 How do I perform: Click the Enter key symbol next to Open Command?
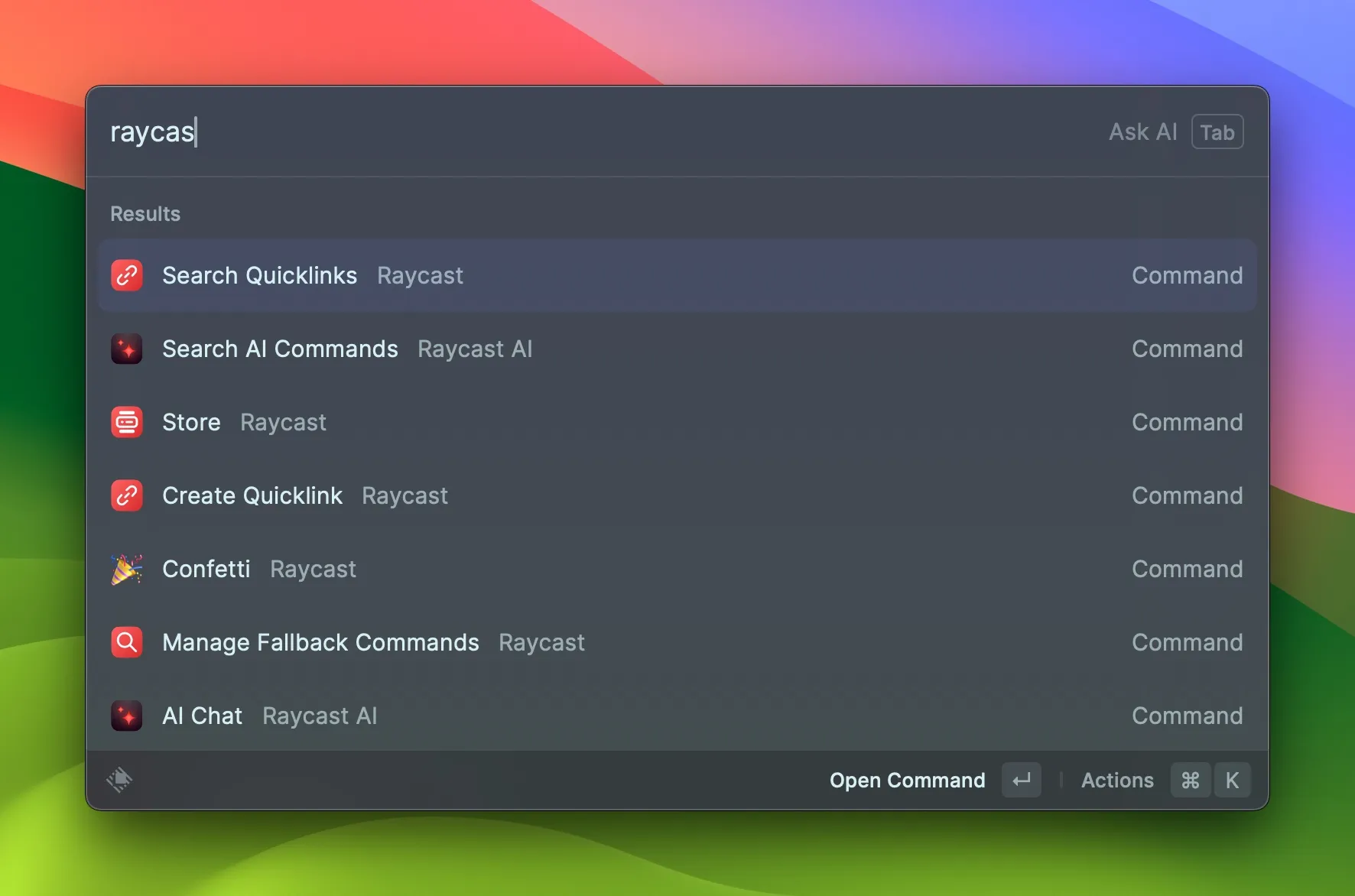click(1022, 780)
